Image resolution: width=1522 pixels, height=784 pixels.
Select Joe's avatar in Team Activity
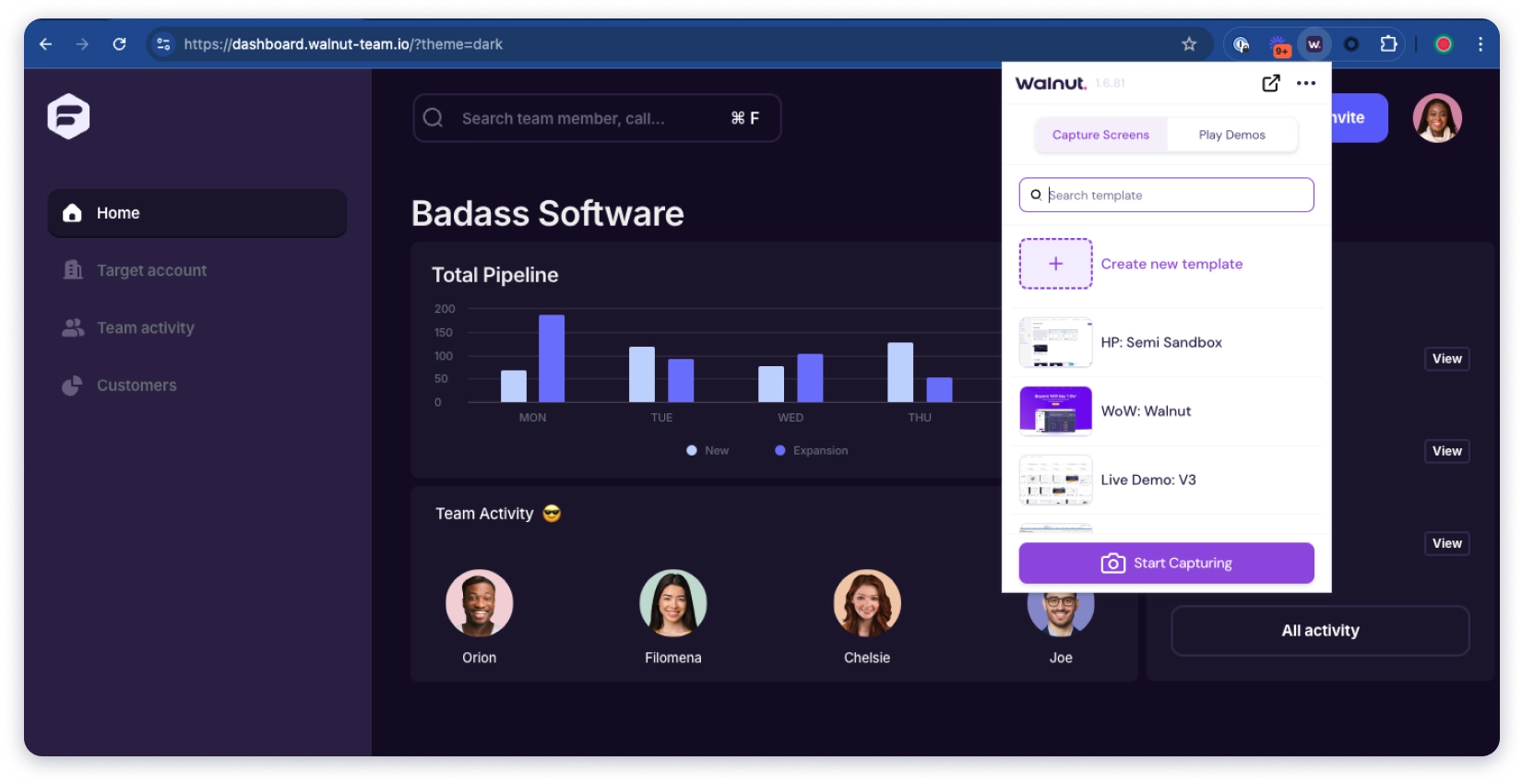coord(1061,614)
